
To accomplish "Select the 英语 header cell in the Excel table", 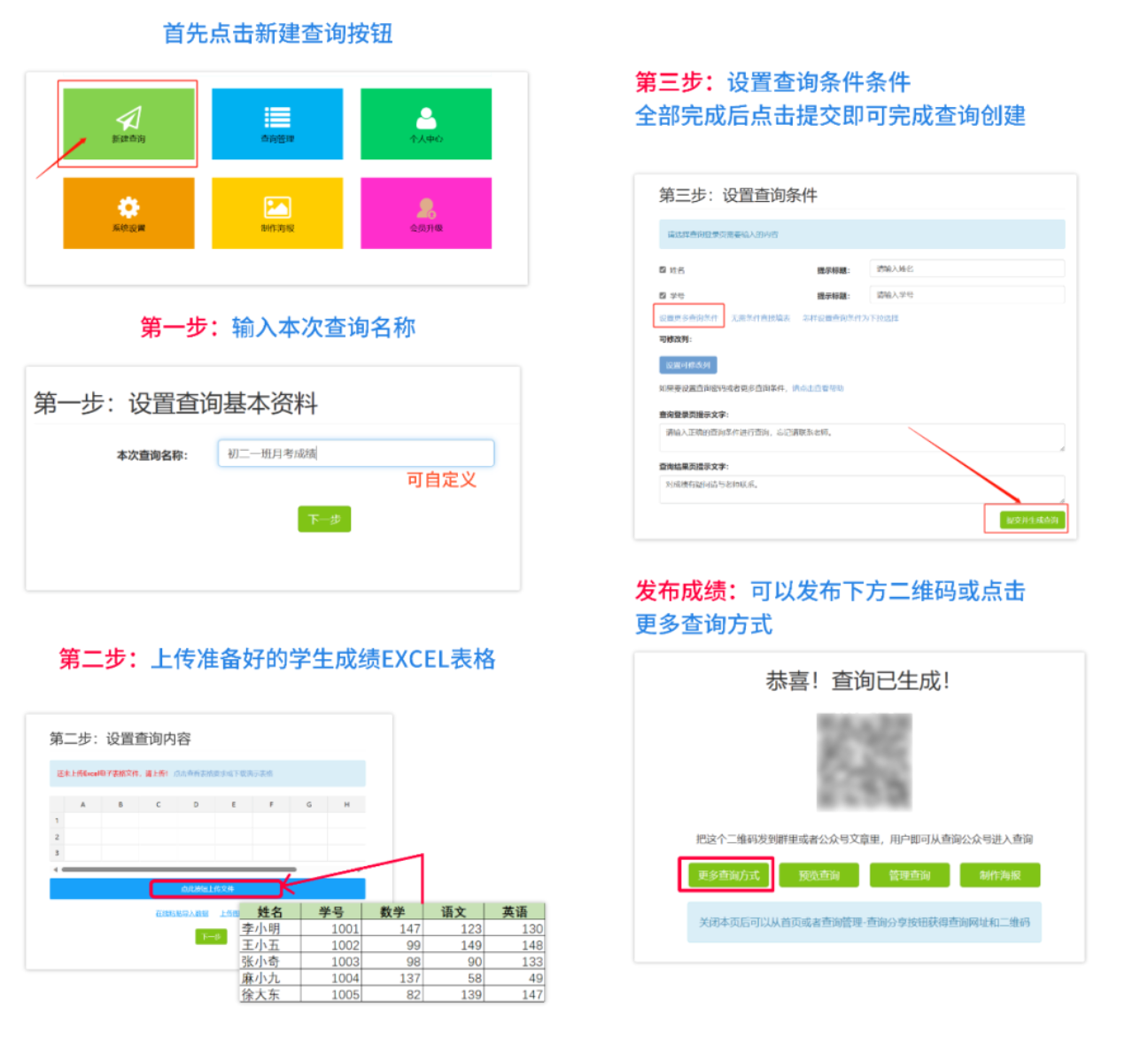I will (515, 911).
